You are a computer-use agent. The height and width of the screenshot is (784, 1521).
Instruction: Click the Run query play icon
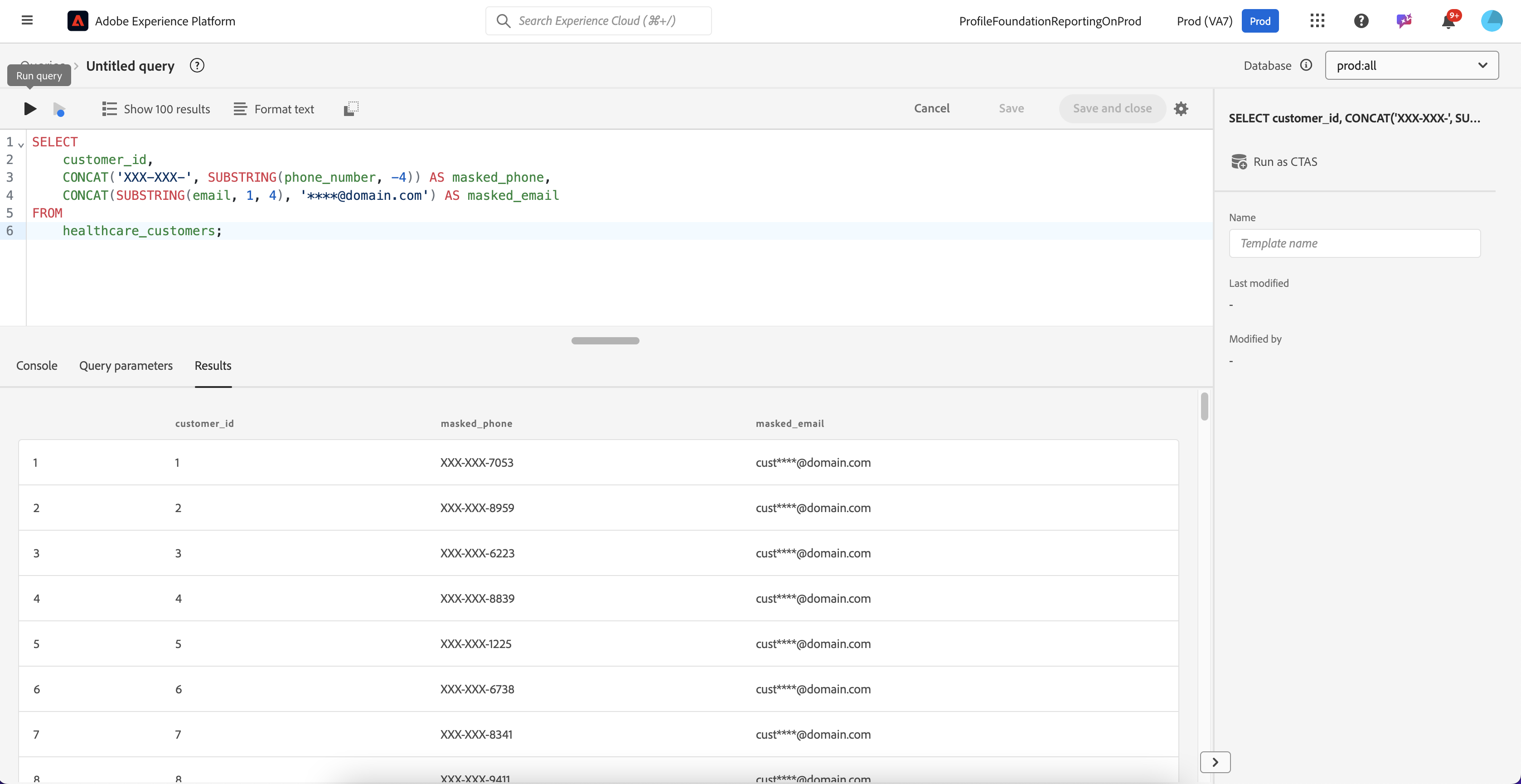(x=30, y=109)
